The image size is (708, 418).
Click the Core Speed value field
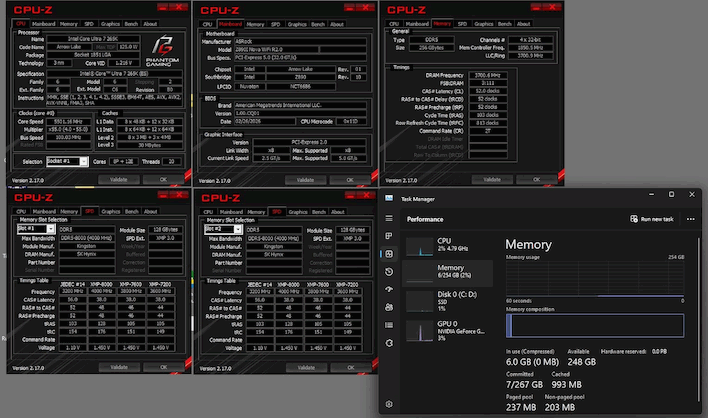69,121
